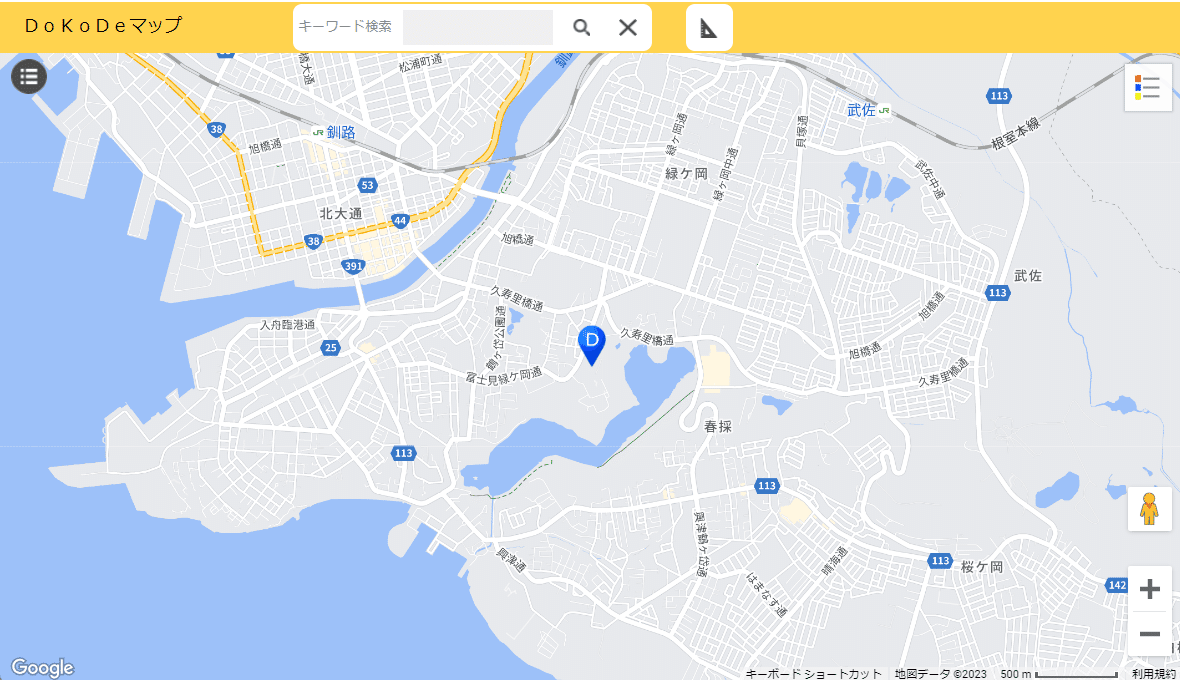Click the route 44 shield marker
The height and width of the screenshot is (680, 1180).
[400, 220]
